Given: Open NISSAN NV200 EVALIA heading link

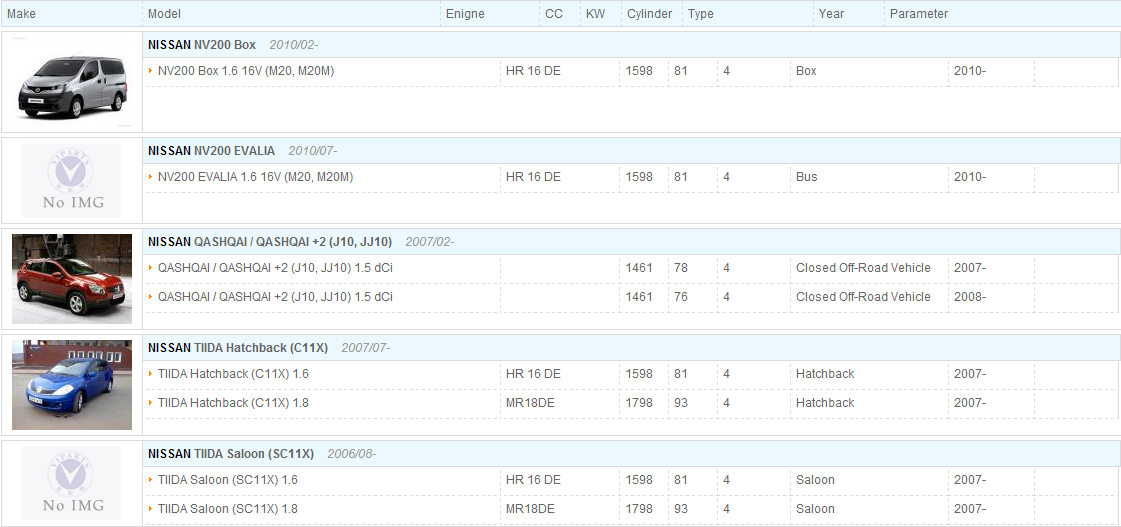Looking at the screenshot, I should (211, 150).
